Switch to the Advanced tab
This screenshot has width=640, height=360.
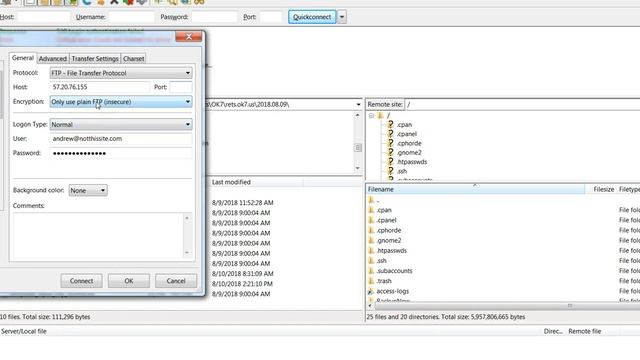pos(53,59)
